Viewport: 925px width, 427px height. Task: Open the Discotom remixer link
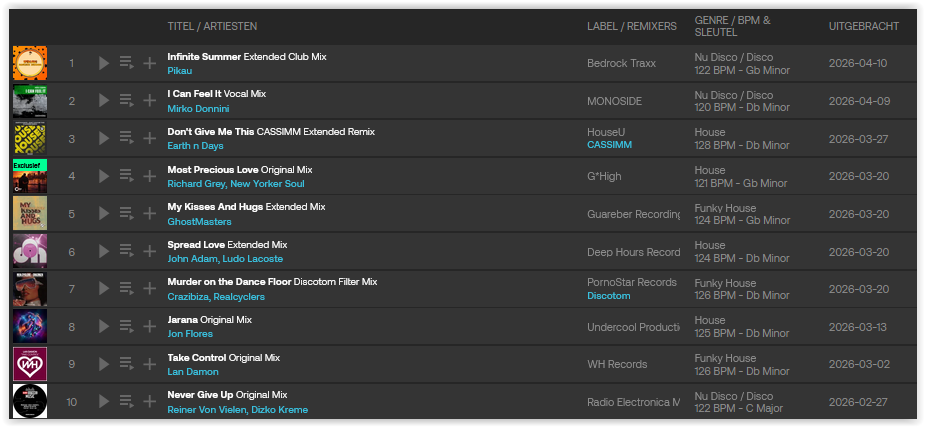[x=608, y=296]
